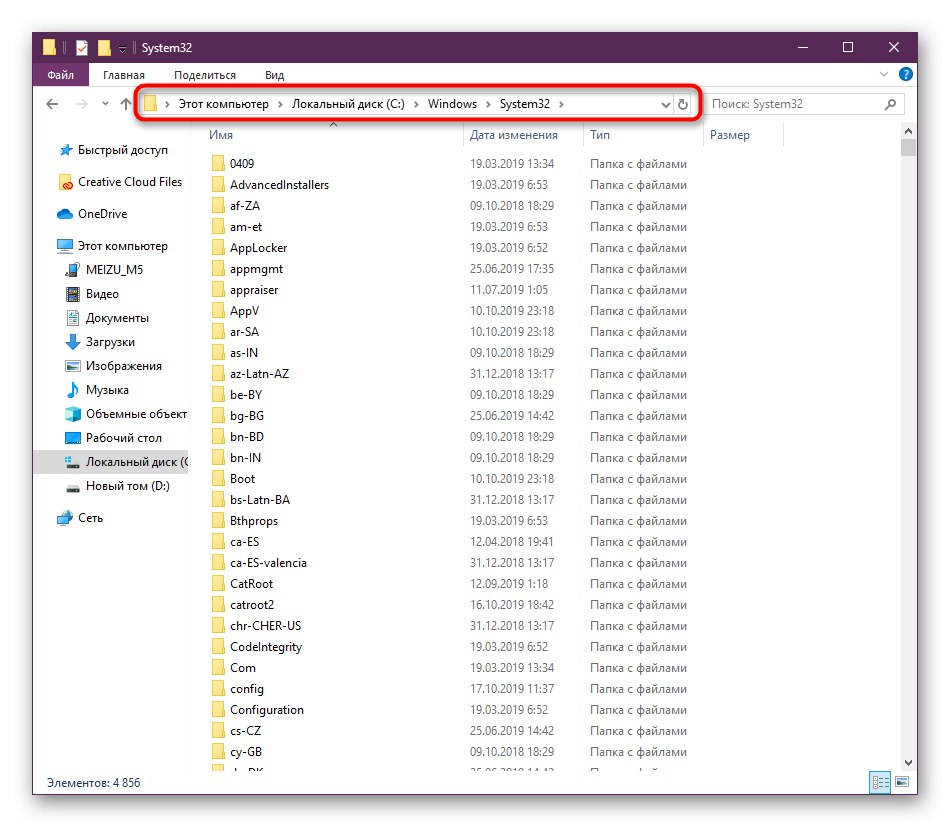Open the Изображения folder in sidebar
This screenshot has width=950, height=827.
tap(124, 366)
